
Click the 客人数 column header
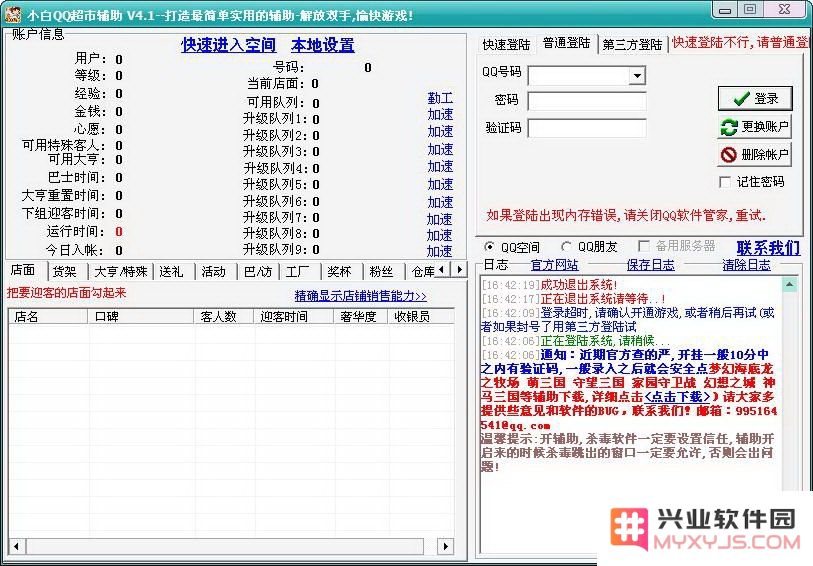coord(224,316)
